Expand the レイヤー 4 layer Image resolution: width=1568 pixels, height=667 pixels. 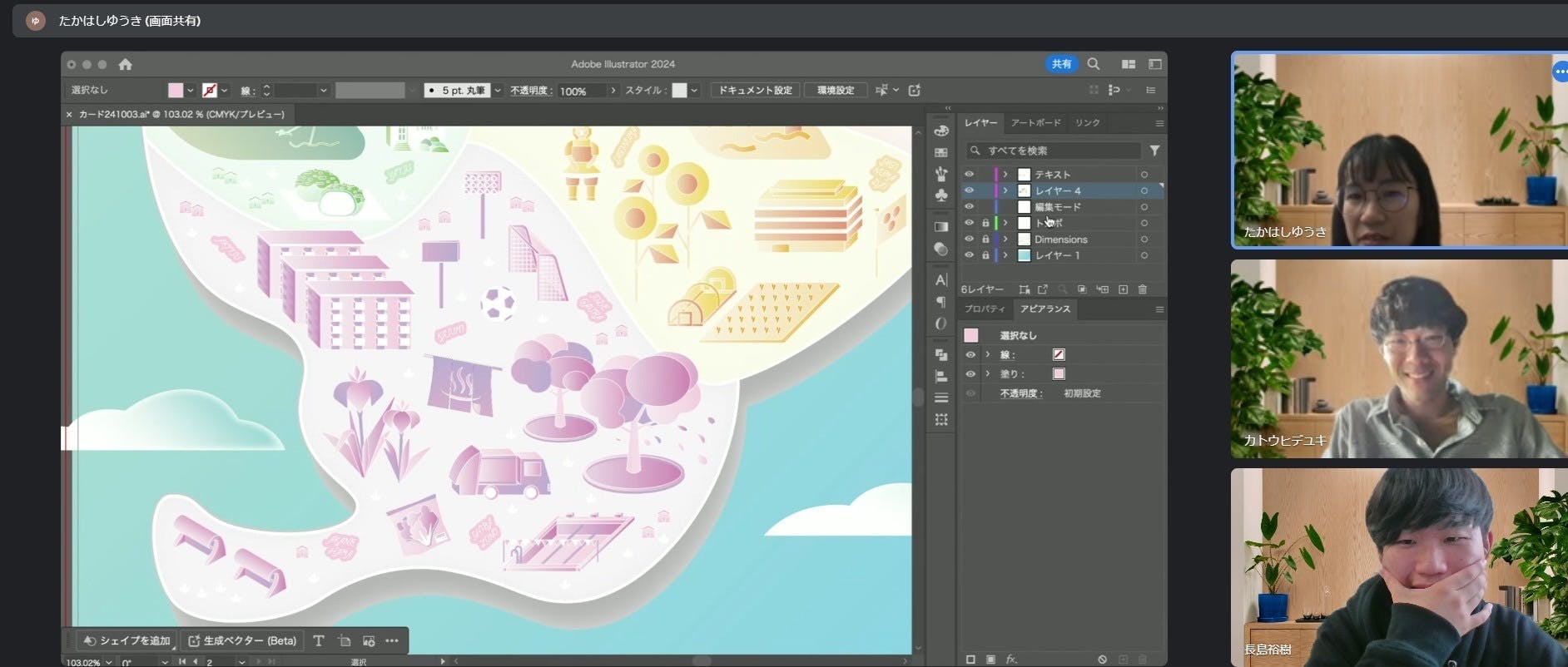click(1005, 190)
